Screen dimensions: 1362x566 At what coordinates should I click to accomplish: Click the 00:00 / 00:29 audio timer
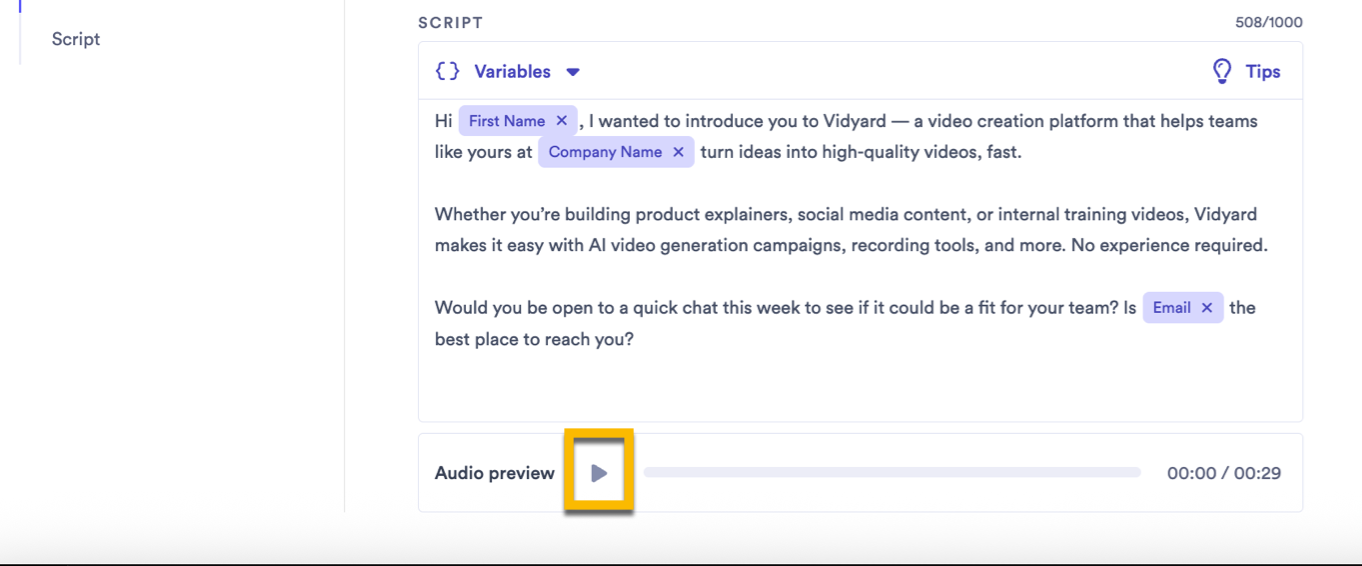(1223, 473)
